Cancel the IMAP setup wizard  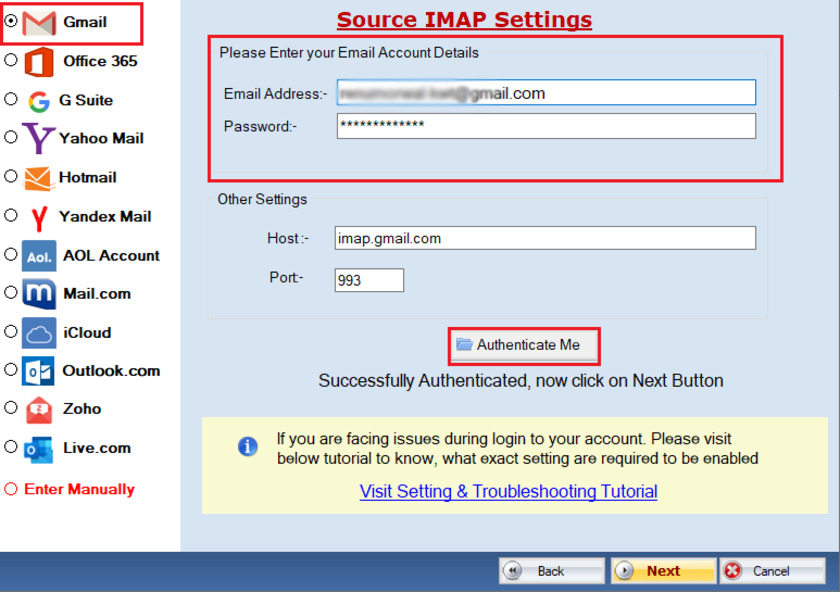click(772, 571)
